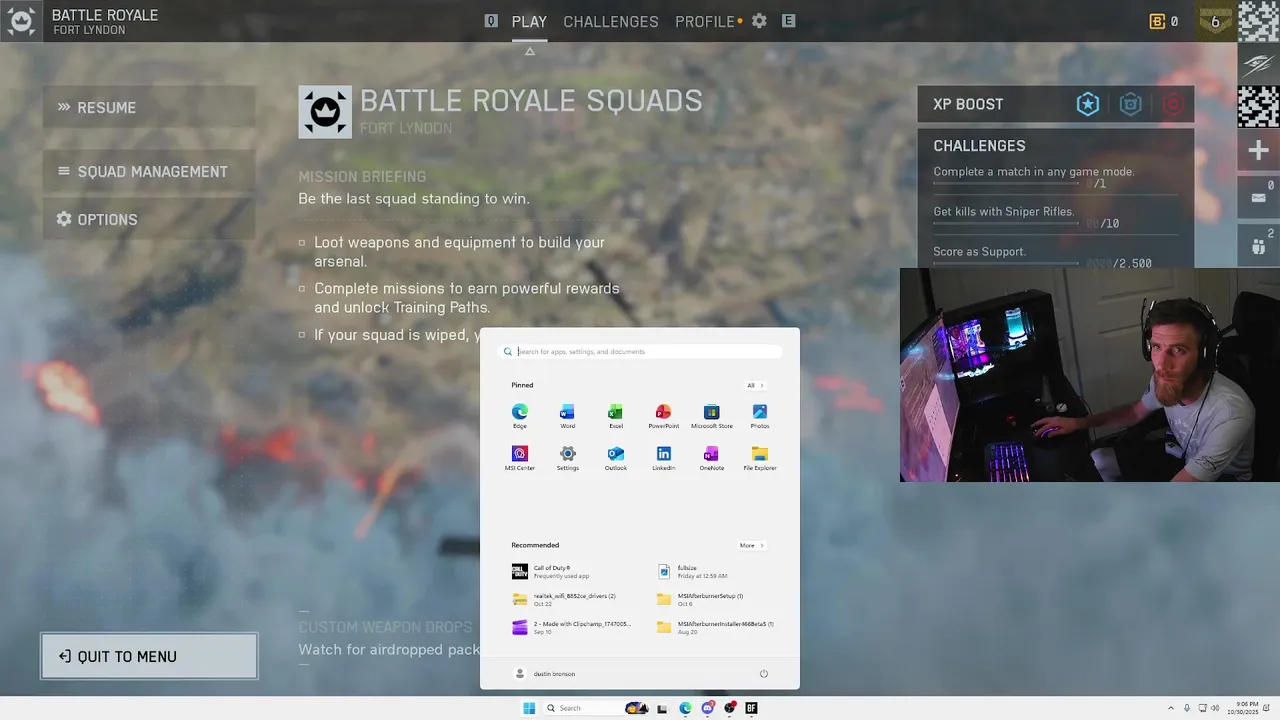Open the rank 6 badge icon
Viewport: 1280px width, 720px height.
point(1215,21)
